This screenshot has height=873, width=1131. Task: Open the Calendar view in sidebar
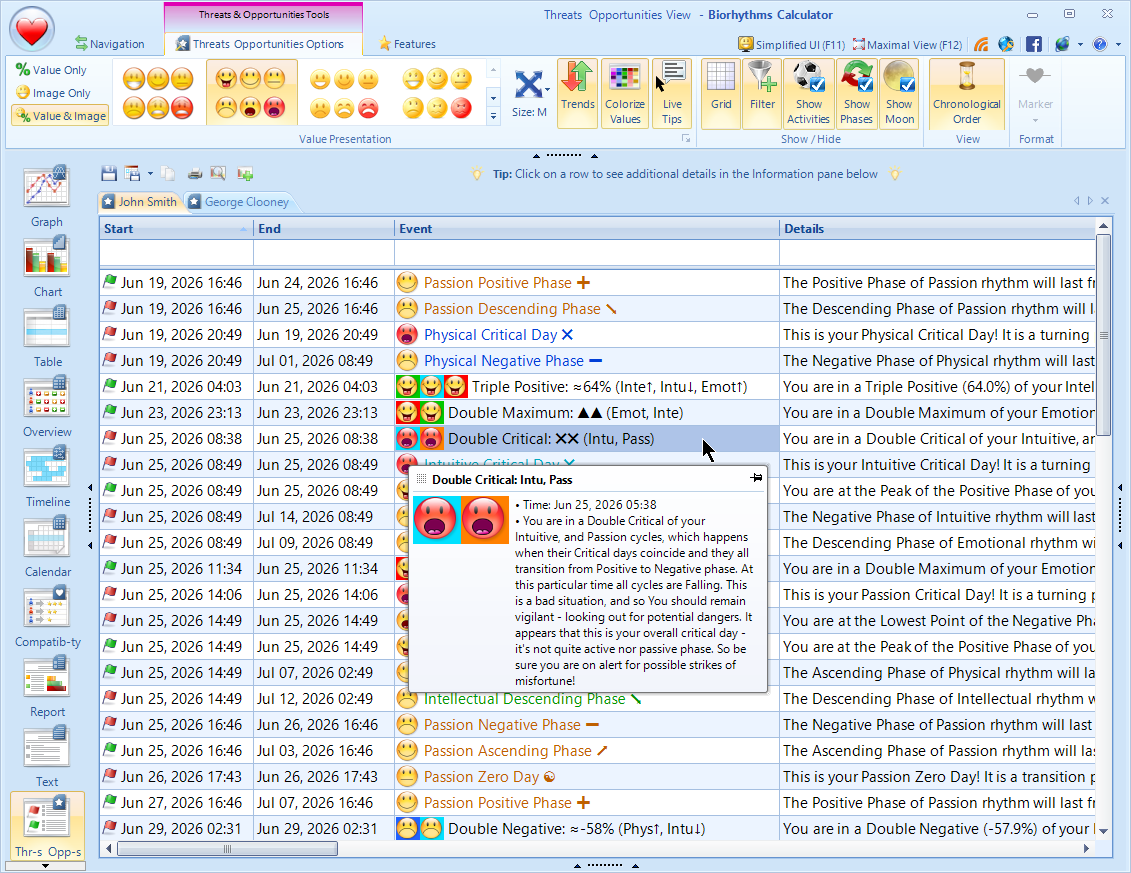click(46, 546)
